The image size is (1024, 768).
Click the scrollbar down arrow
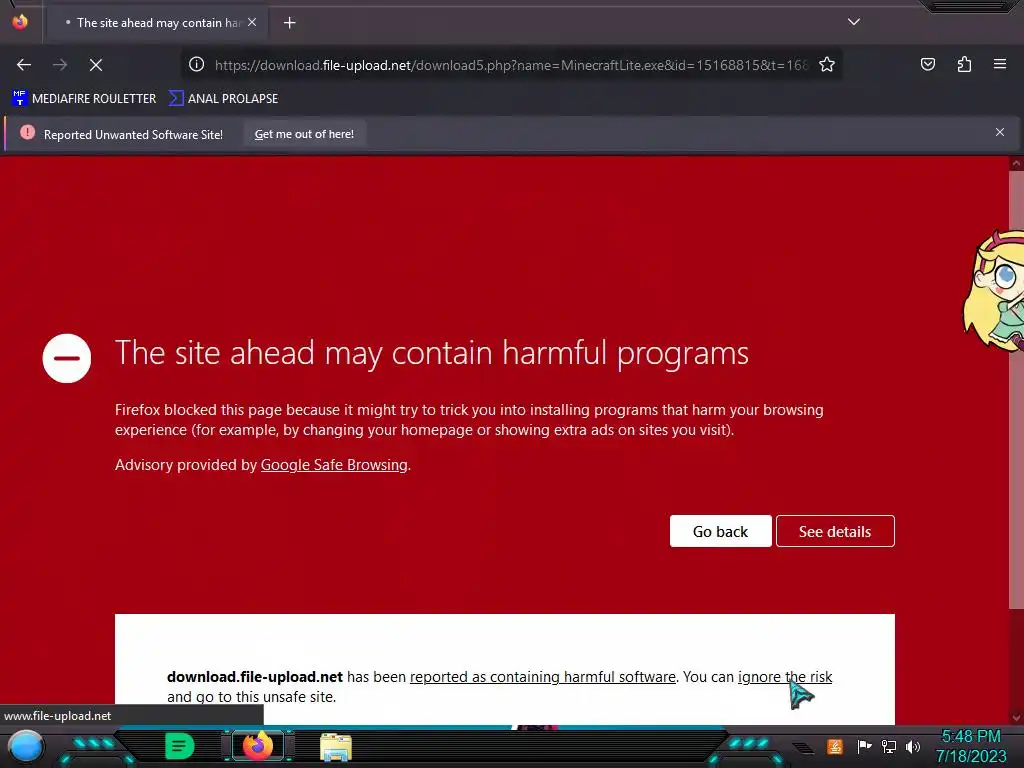pyautogui.click(x=1016, y=717)
